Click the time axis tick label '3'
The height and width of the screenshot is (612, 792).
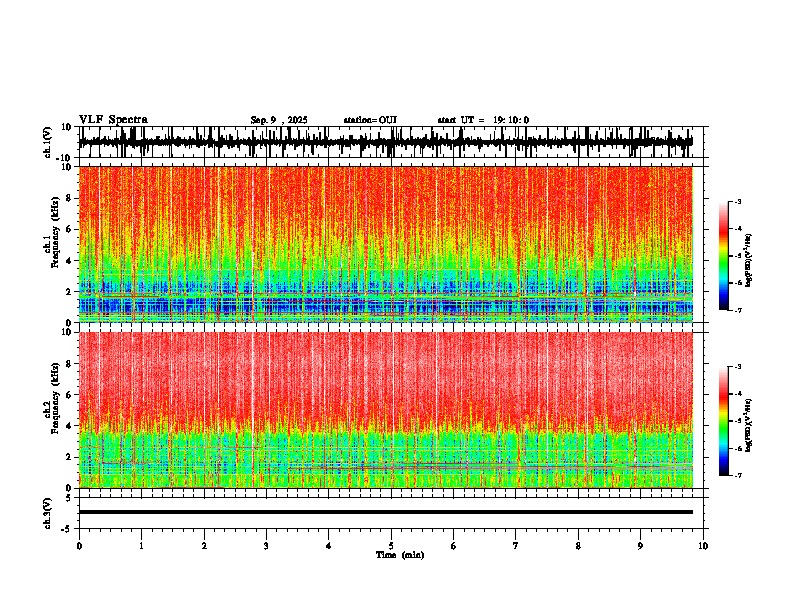tap(266, 546)
